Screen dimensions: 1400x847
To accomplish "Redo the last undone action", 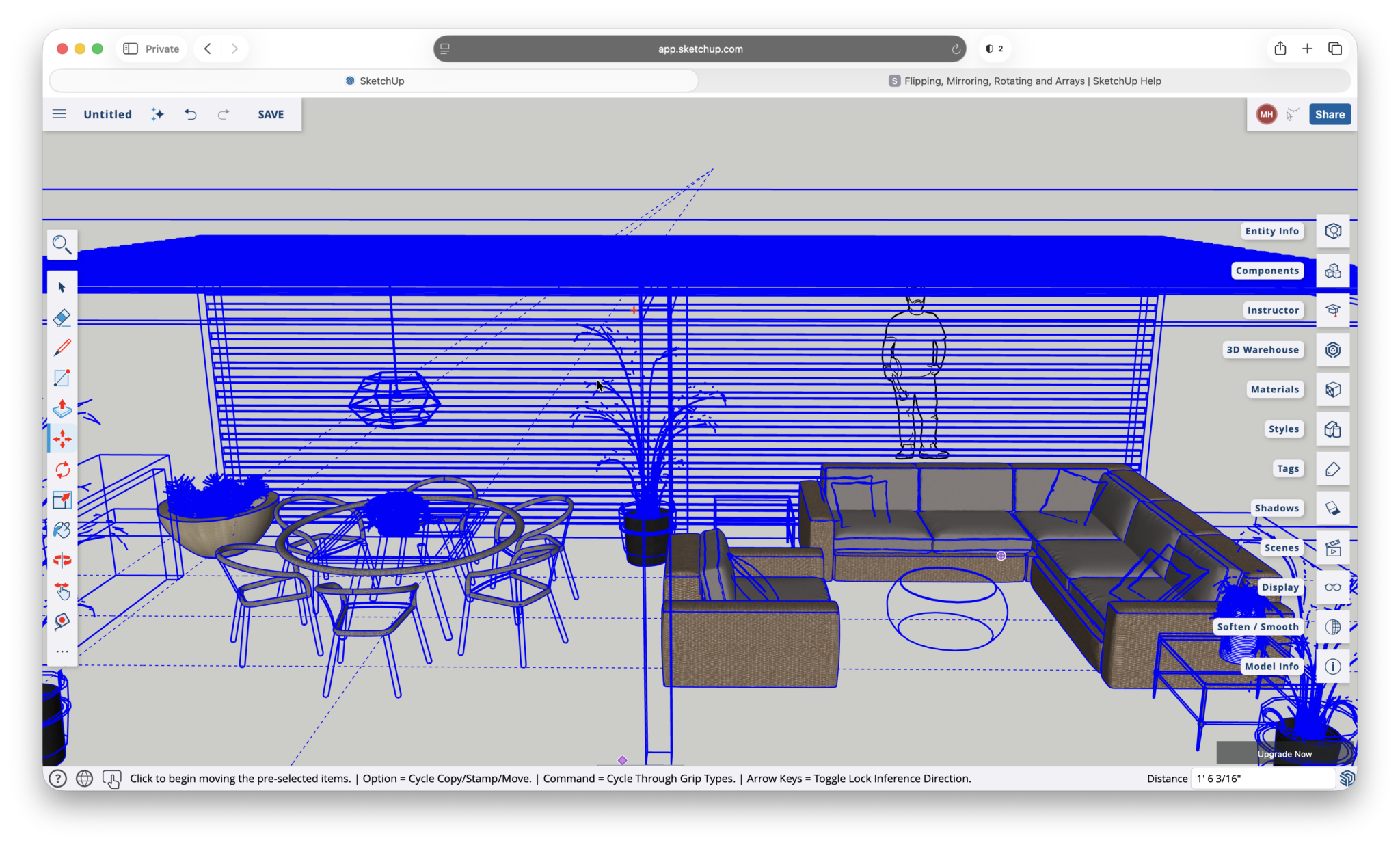I will pyautogui.click(x=224, y=114).
